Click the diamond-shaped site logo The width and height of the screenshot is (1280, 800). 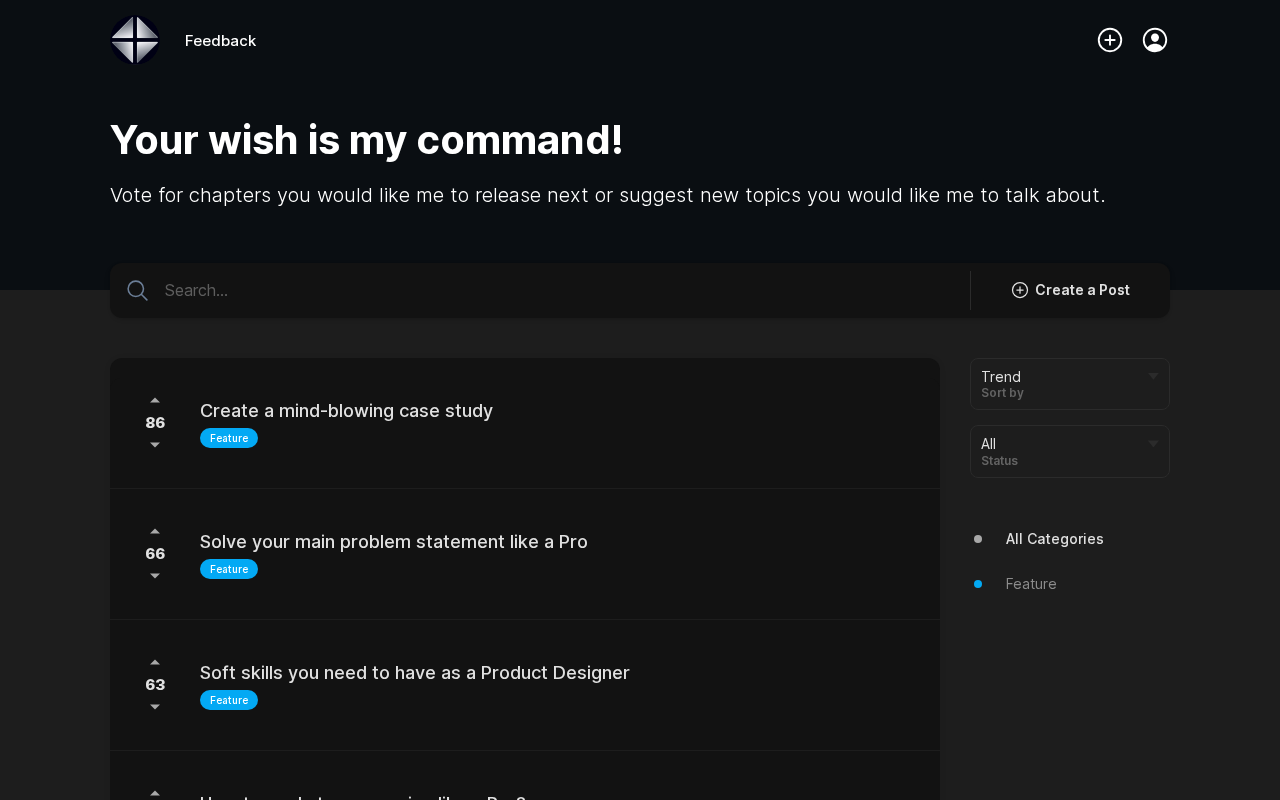tap(135, 40)
